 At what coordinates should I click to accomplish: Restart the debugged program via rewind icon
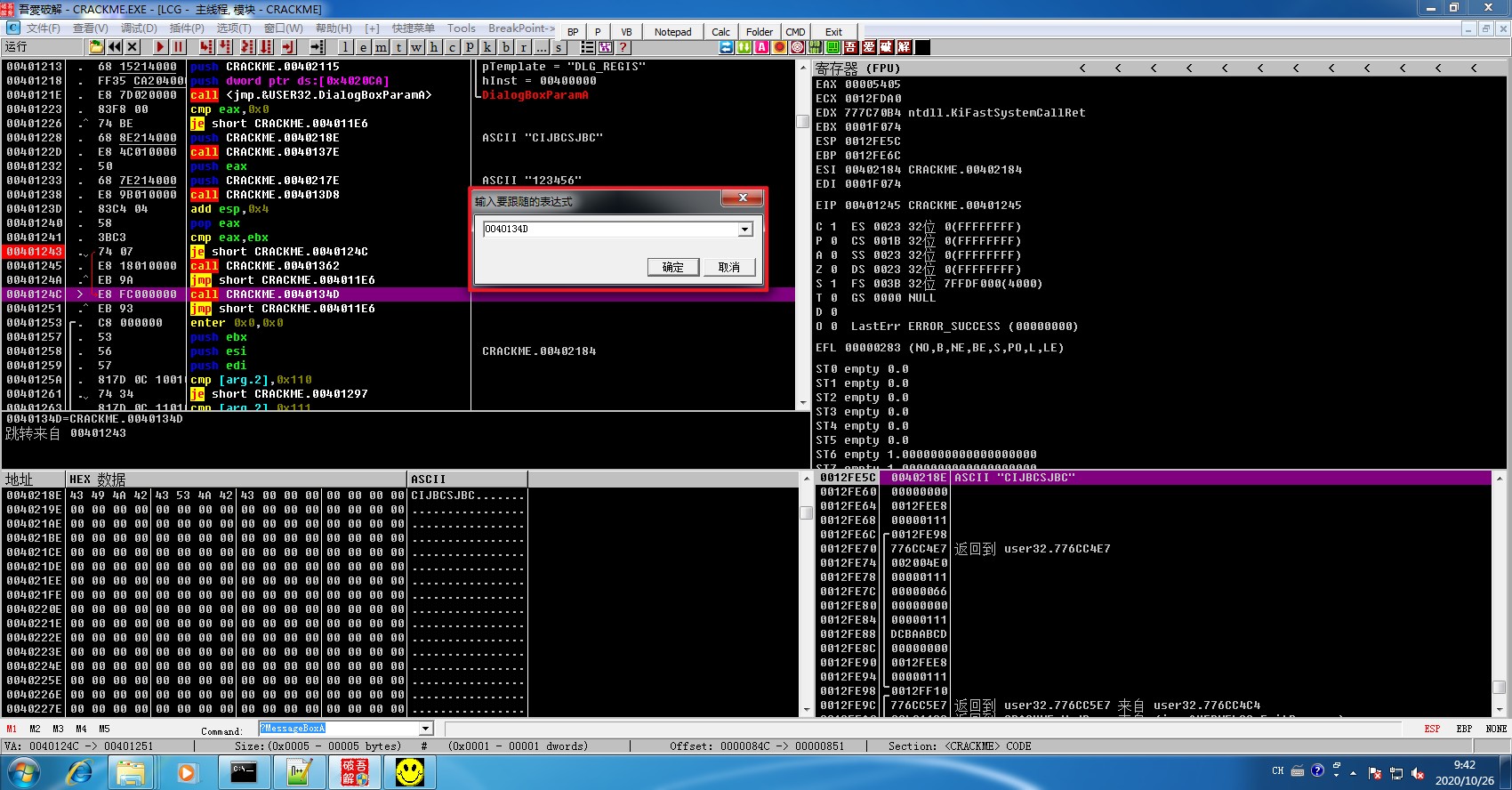tap(115, 47)
